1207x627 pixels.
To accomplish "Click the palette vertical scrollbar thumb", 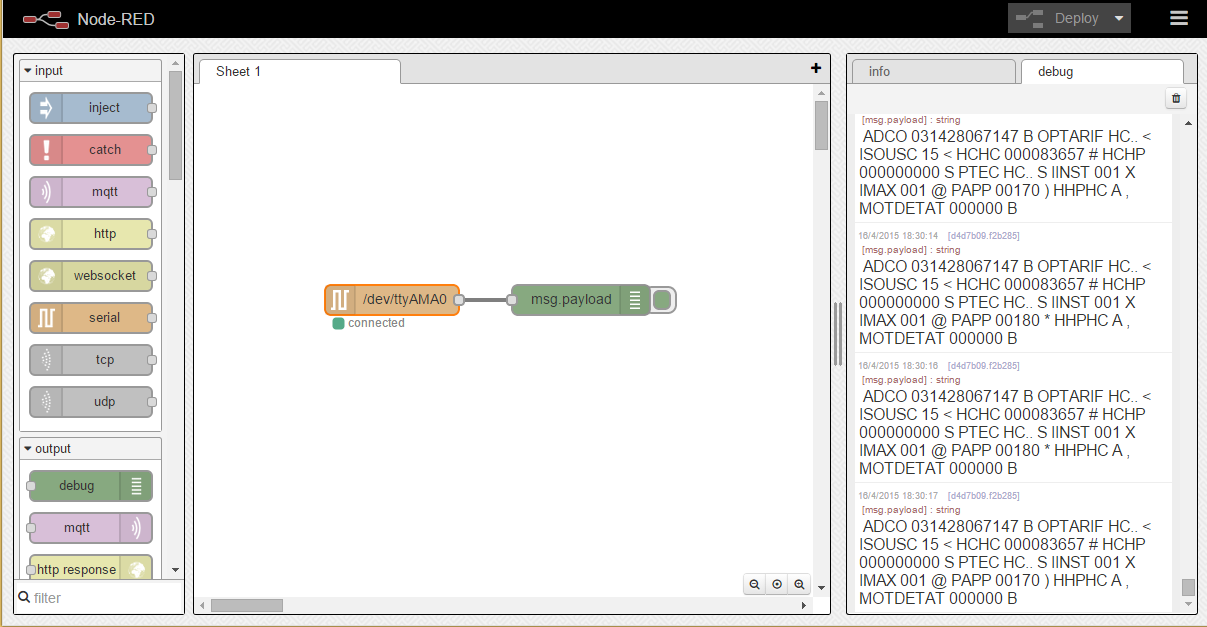I will coord(176,125).
